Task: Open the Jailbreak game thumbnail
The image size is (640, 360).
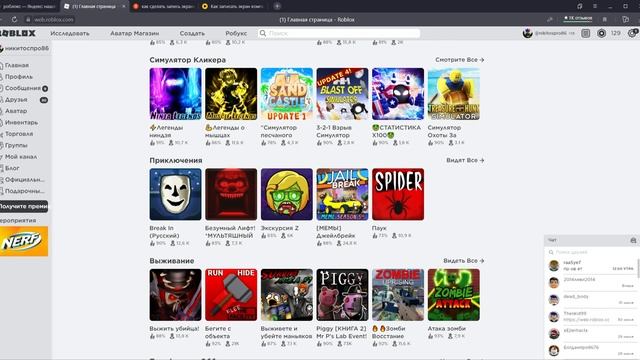Action: tap(342, 194)
